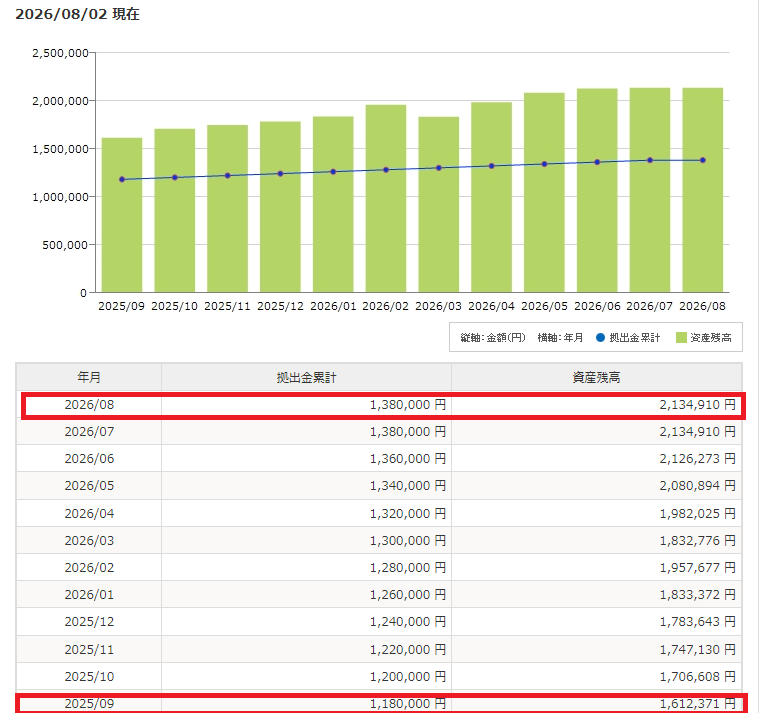Click the 資産残高 table column header
759x713 pixels.
point(596,377)
